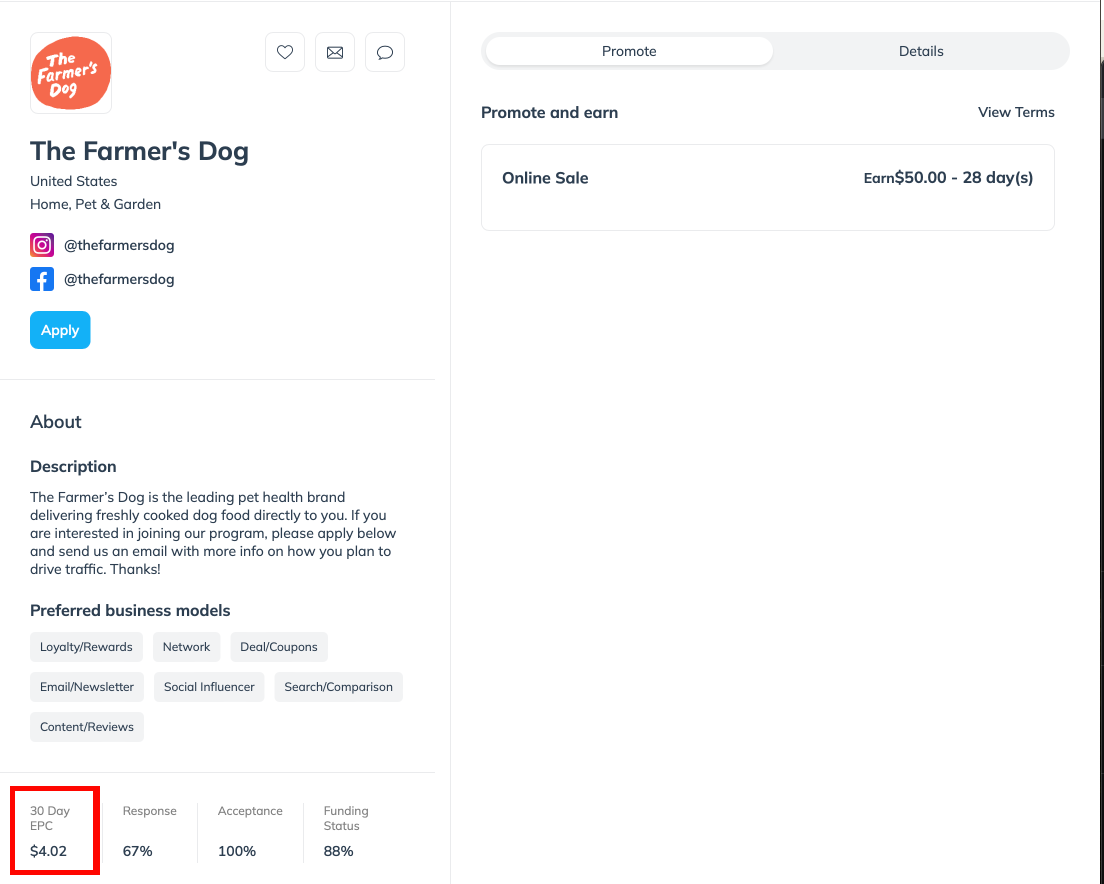Switch to the Promote tab
Screen dimensions: 1104x884
(629, 51)
